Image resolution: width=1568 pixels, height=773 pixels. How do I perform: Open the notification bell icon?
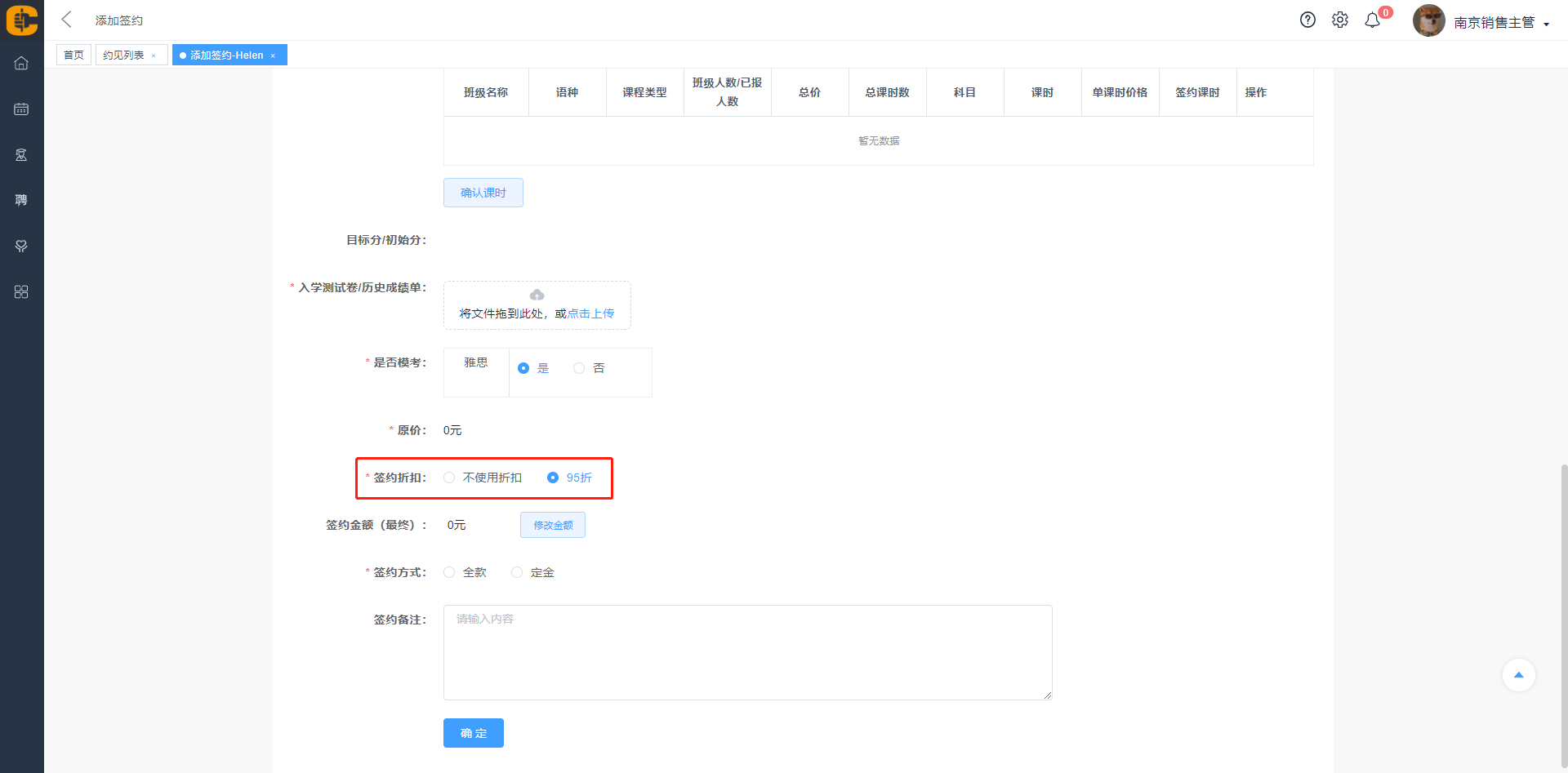click(x=1373, y=20)
